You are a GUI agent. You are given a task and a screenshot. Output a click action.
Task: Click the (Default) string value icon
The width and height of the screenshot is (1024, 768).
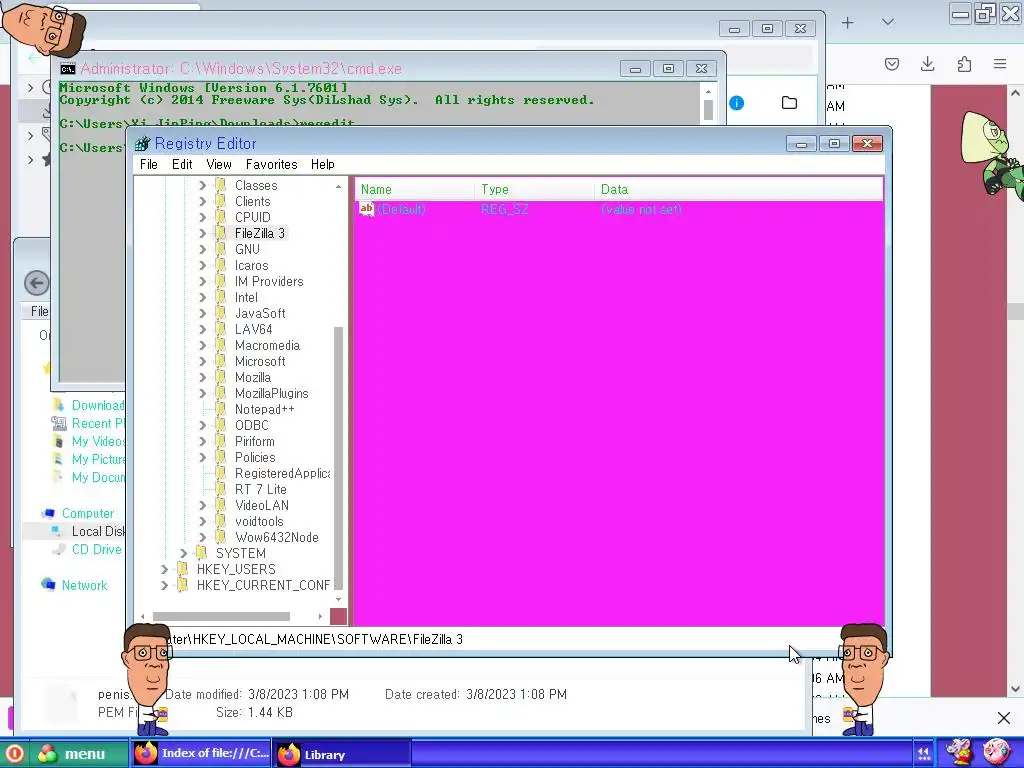coord(367,209)
